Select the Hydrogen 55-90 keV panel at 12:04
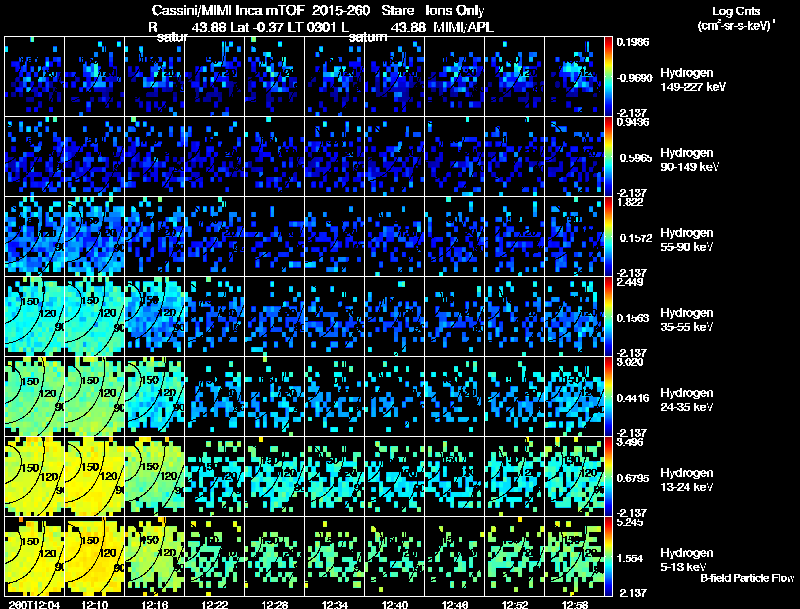The width and height of the screenshot is (800, 609). [x=34, y=237]
